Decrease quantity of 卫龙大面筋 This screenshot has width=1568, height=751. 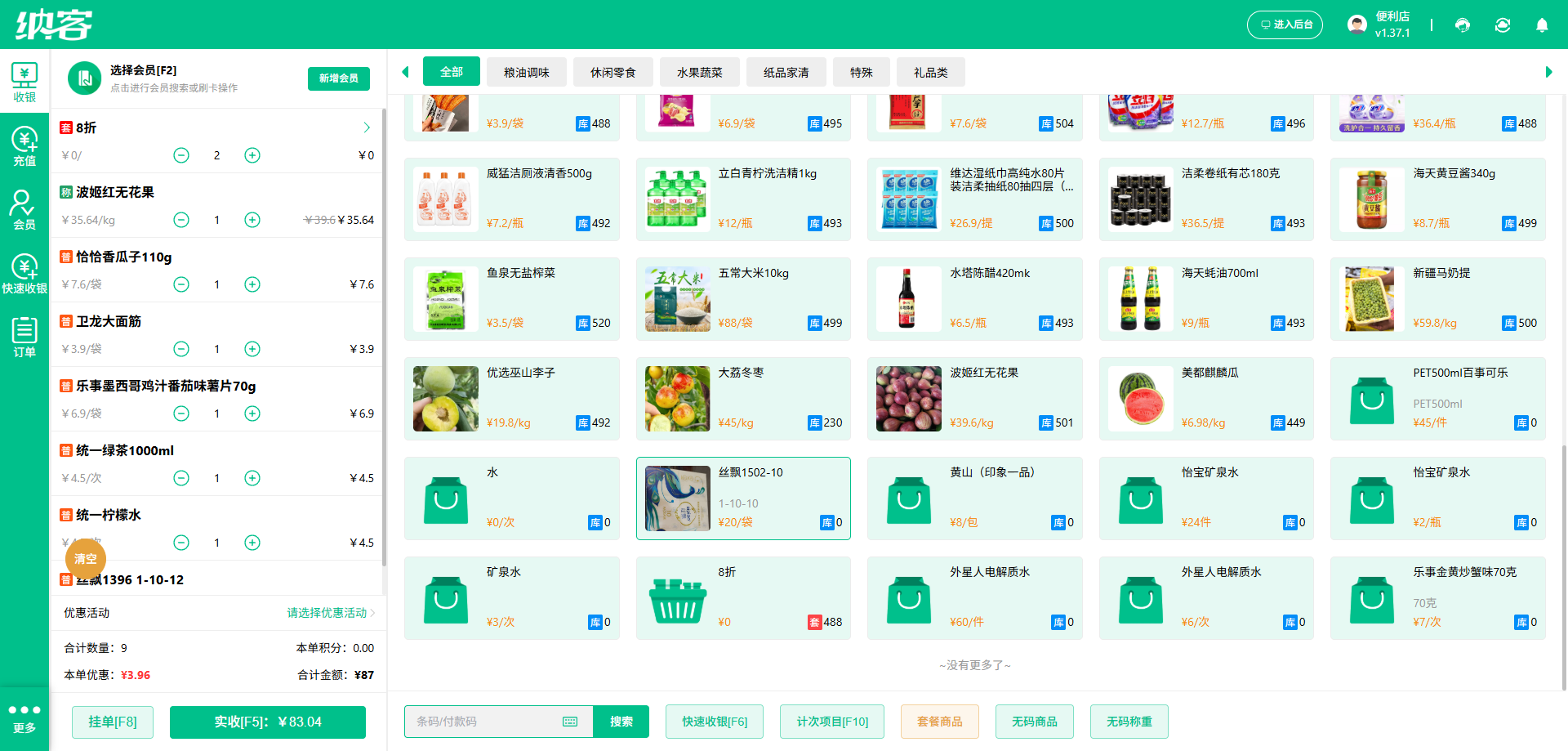[181, 349]
